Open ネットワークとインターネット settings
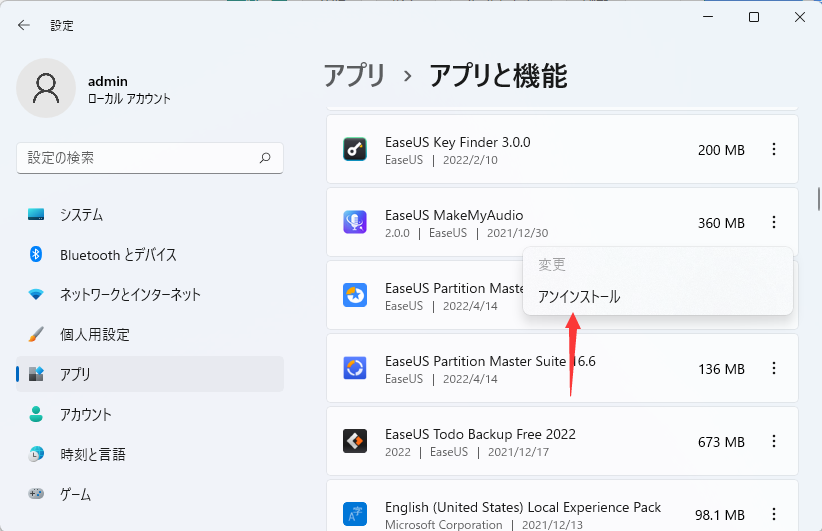Image resolution: width=822 pixels, height=531 pixels. point(150,295)
